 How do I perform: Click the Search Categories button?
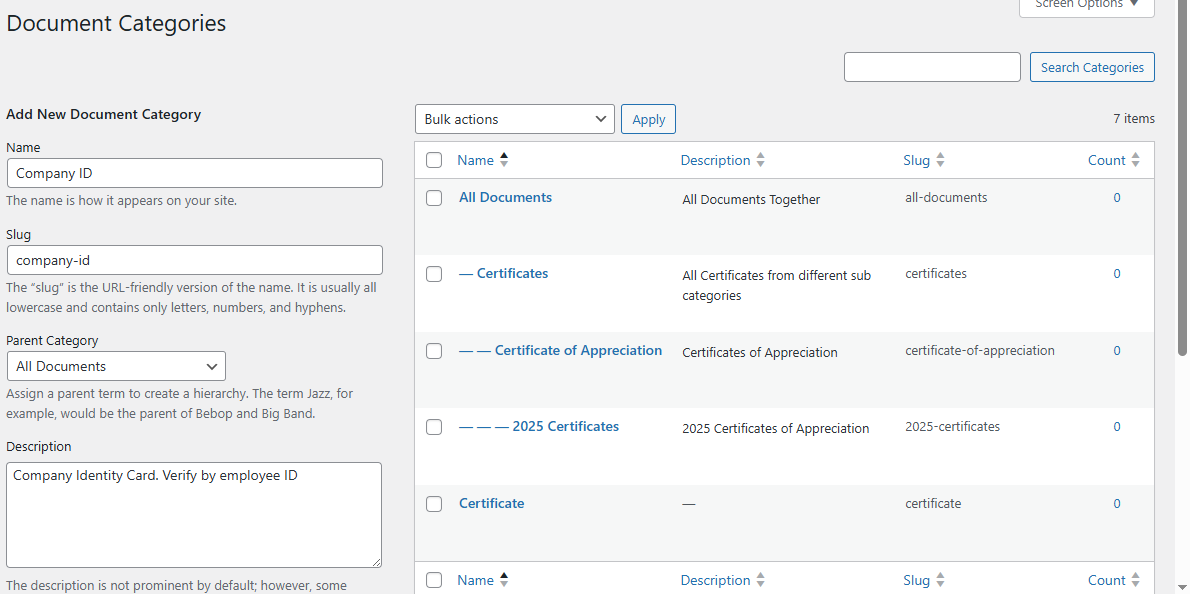1092,67
